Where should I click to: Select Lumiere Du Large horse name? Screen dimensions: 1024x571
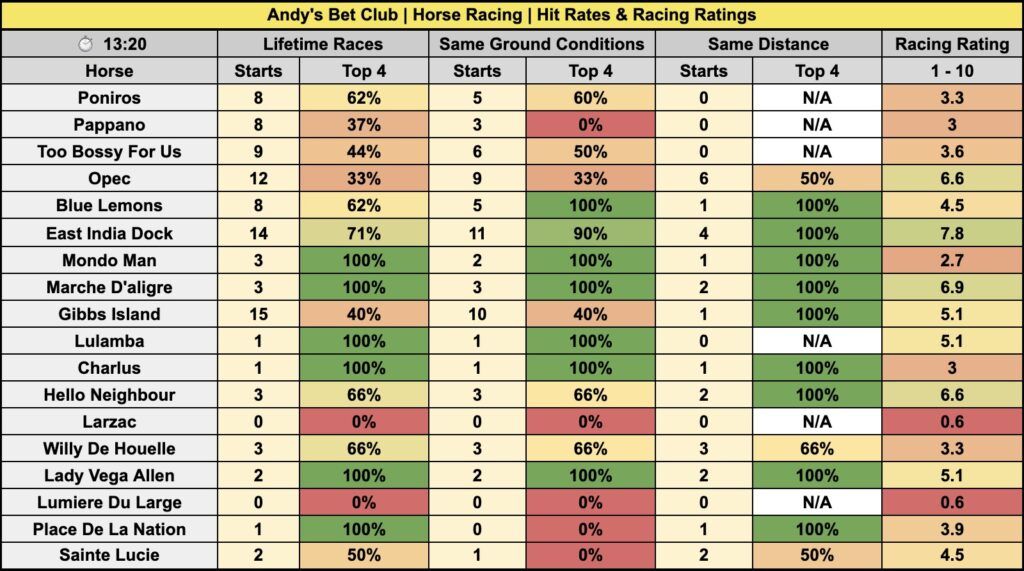click(x=109, y=502)
